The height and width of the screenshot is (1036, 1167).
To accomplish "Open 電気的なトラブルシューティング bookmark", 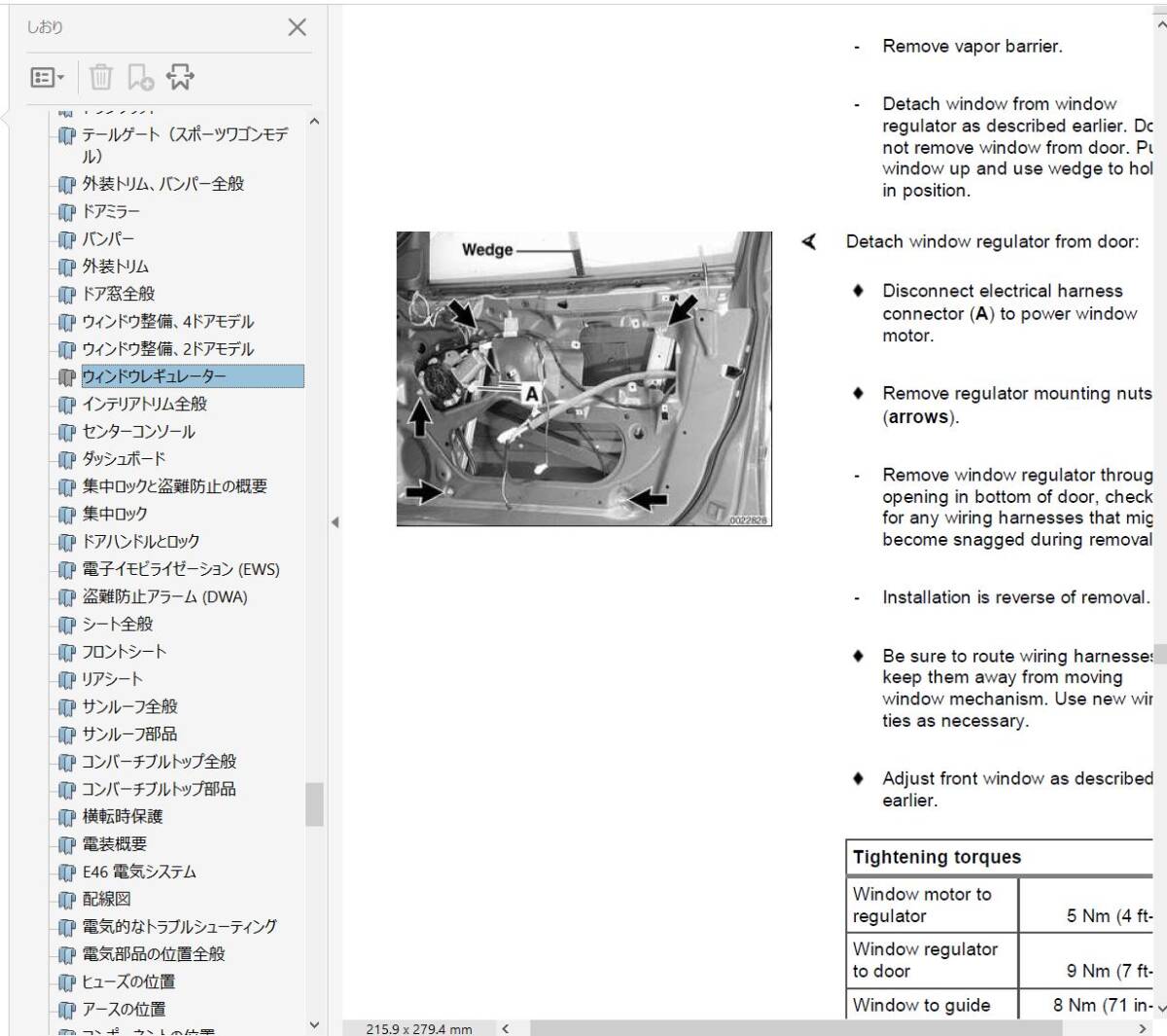I will (x=180, y=926).
